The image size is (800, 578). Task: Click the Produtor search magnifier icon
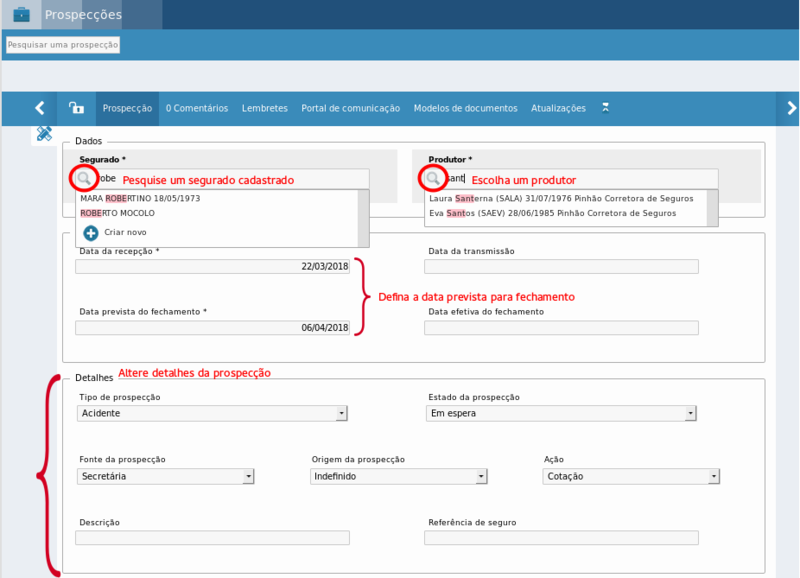[x=433, y=179]
